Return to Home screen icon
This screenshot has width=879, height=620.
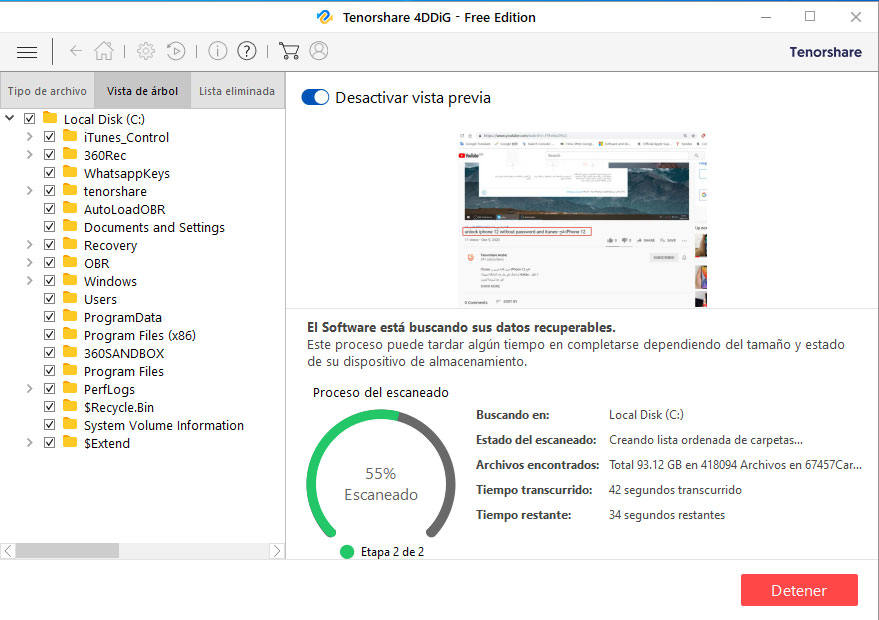coord(104,51)
